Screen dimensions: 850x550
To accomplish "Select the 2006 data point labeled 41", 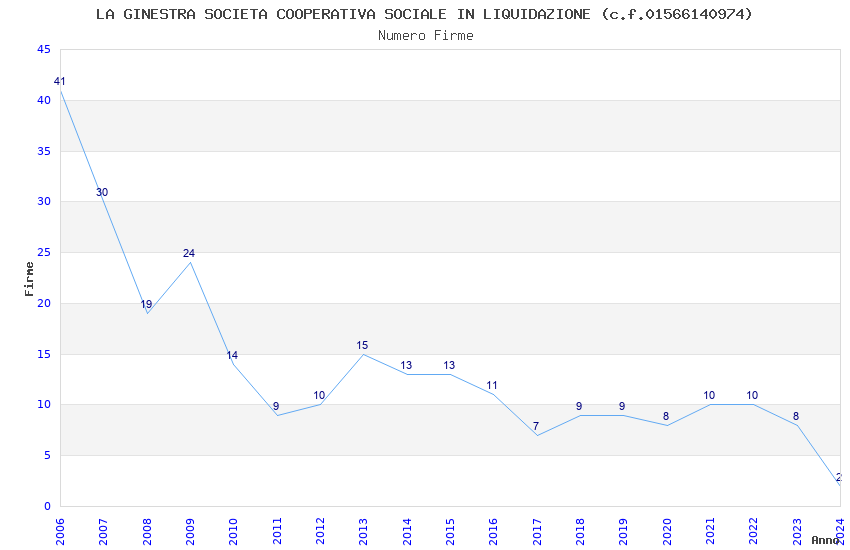I will point(61,90).
